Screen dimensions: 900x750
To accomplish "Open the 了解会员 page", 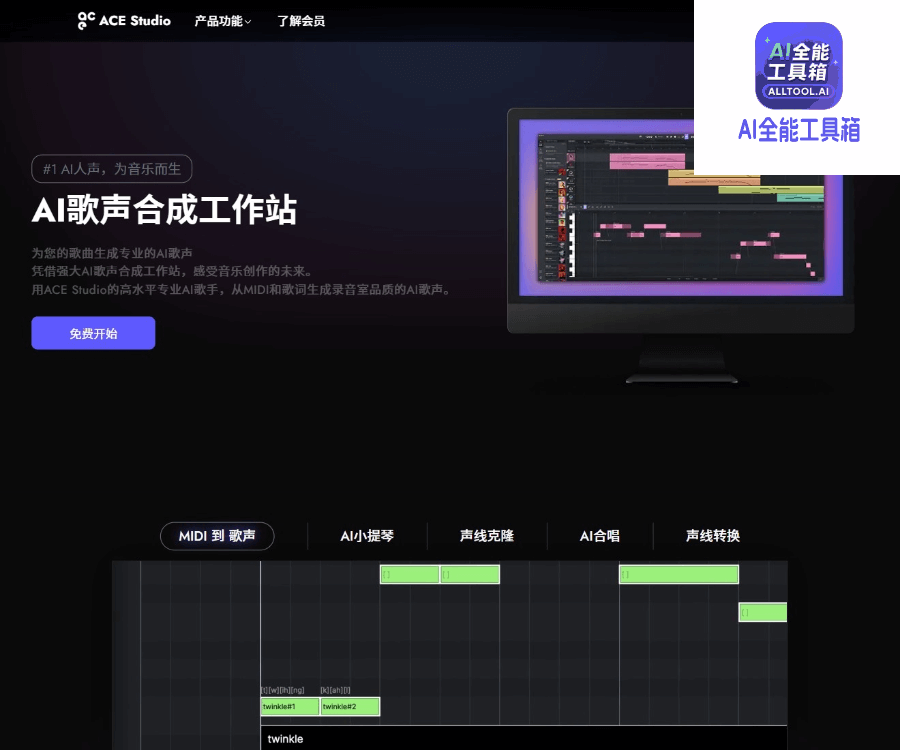I will [301, 21].
